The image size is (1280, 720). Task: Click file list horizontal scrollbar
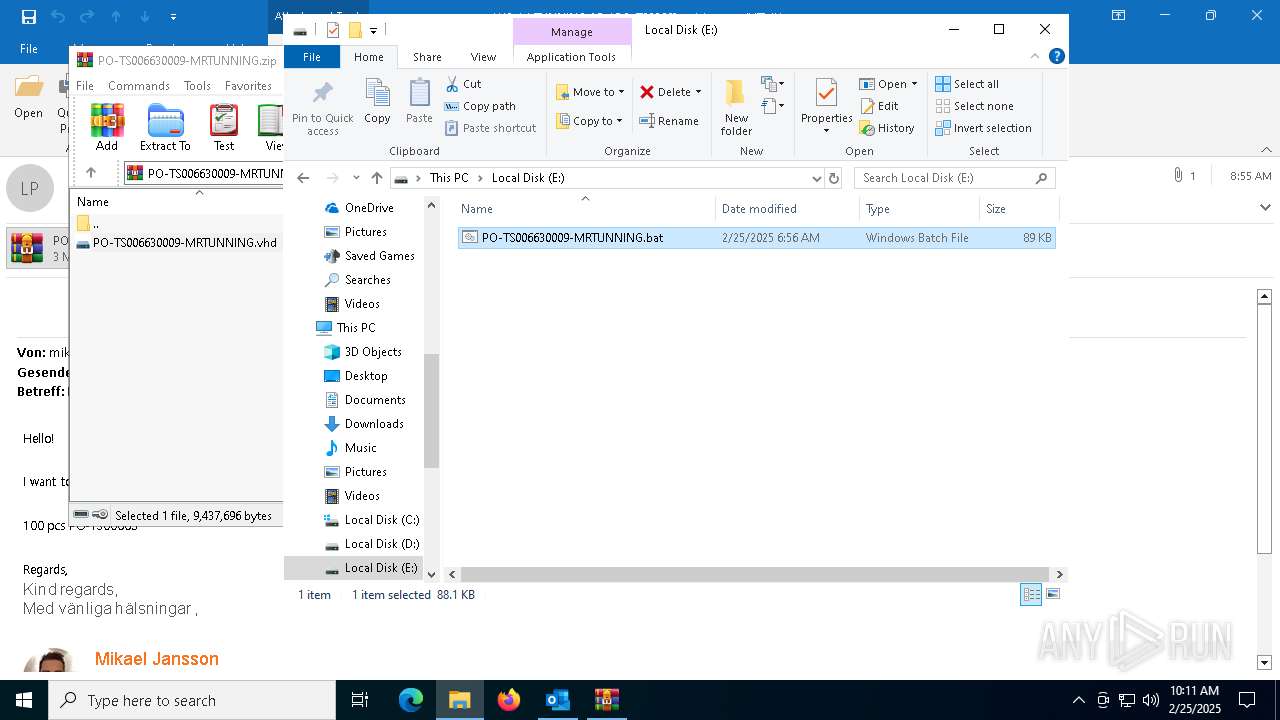pyautogui.click(x=755, y=574)
